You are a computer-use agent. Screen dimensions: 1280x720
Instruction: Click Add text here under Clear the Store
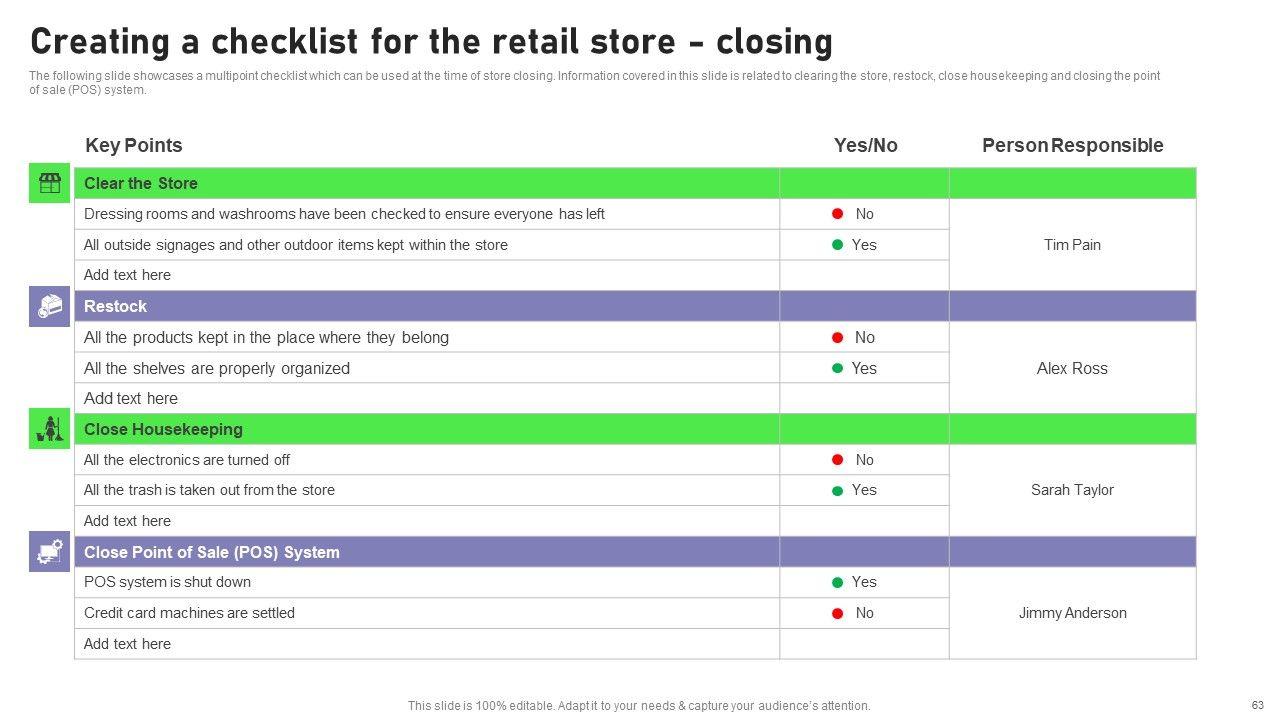pos(128,275)
